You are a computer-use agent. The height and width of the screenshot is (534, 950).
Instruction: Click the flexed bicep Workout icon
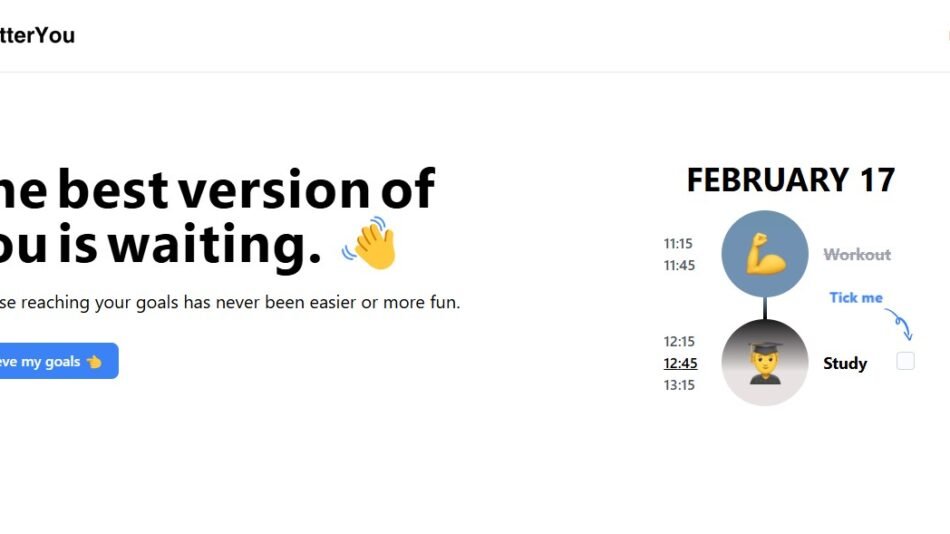765,253
